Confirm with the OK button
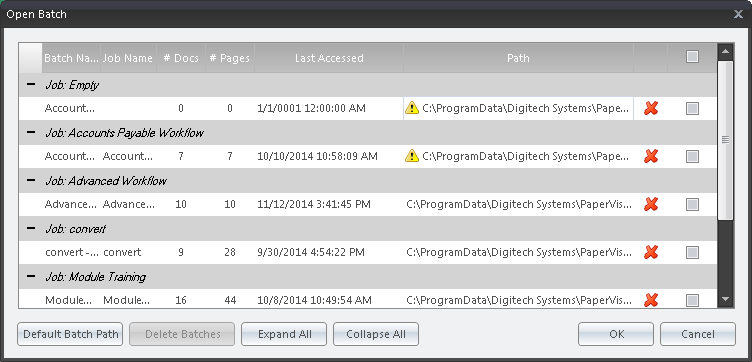 [x=616, y=334]
